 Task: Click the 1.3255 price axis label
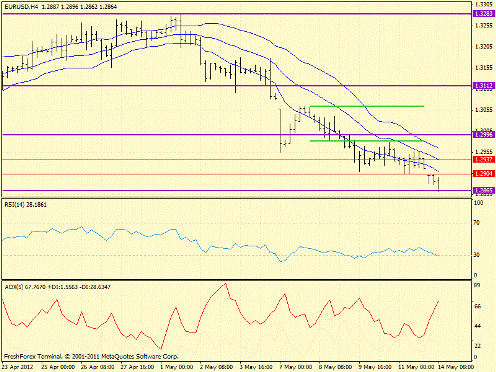[484, 26]
